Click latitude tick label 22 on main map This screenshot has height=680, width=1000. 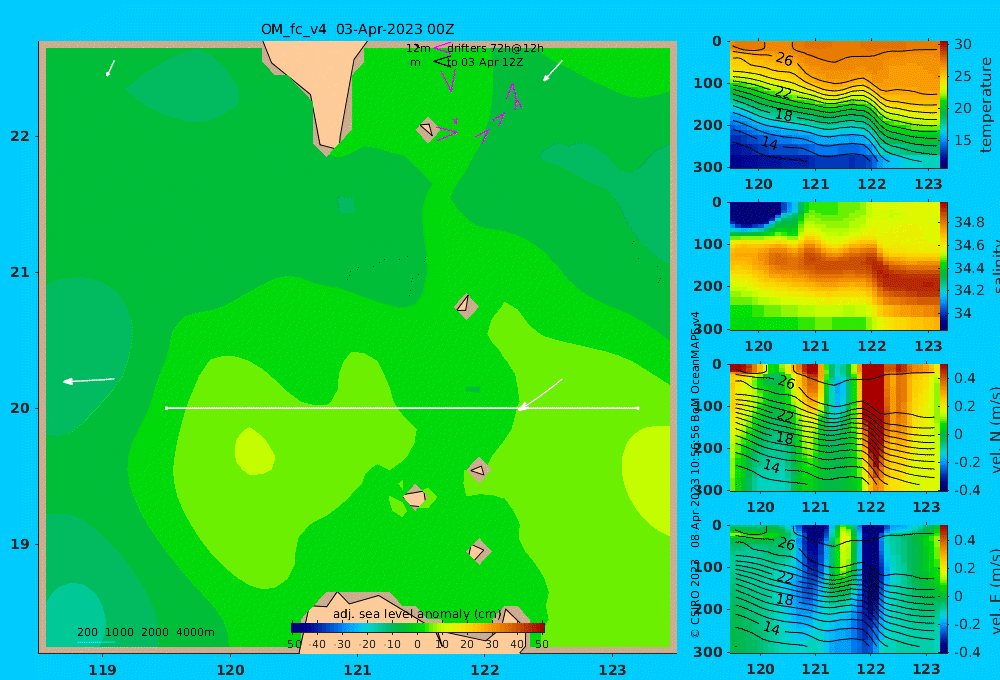point(20,136)
